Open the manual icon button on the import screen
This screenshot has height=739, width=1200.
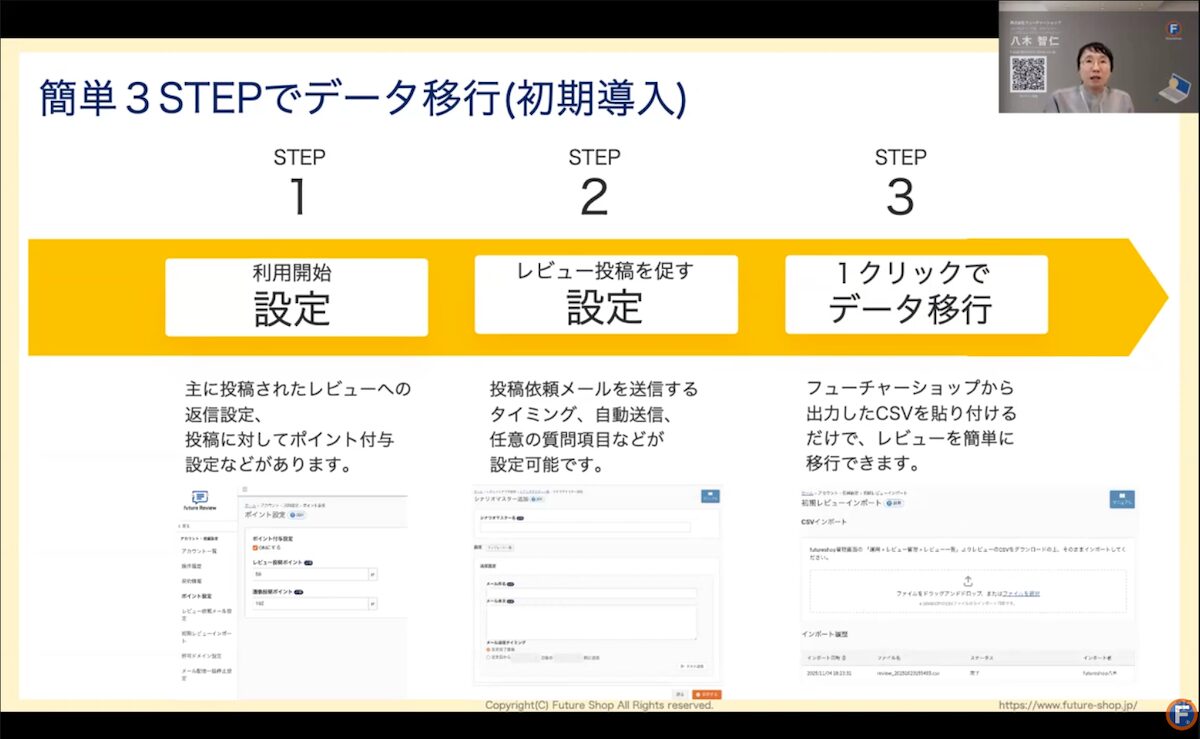(x=1121, y=499)
